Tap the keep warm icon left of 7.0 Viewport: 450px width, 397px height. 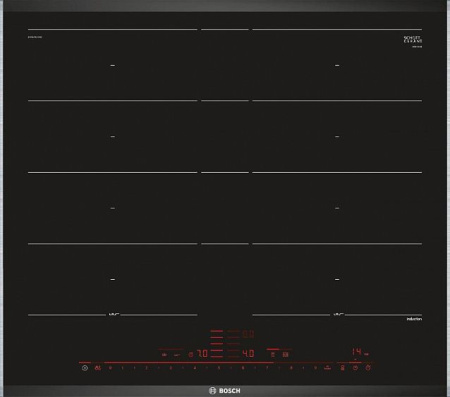[x=164, y=355]
